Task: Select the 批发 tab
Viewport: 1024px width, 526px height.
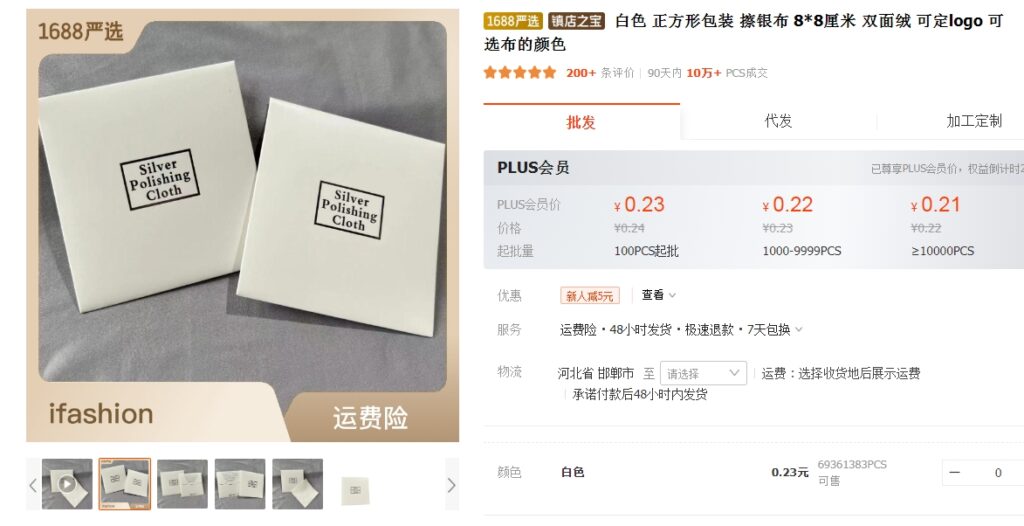Action: [581, 122]
